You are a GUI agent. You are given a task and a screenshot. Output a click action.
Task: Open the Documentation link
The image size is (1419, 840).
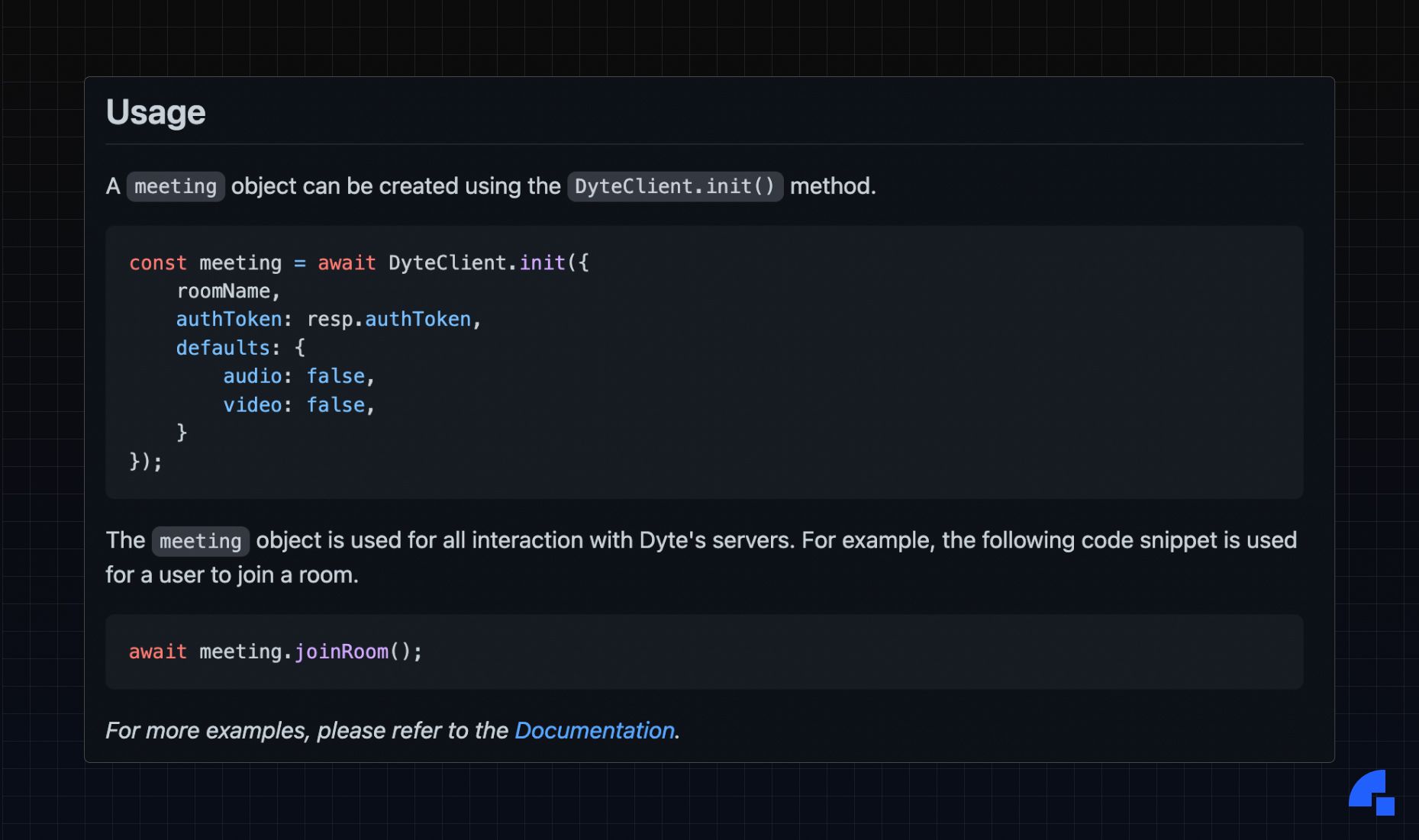(595, 731)
